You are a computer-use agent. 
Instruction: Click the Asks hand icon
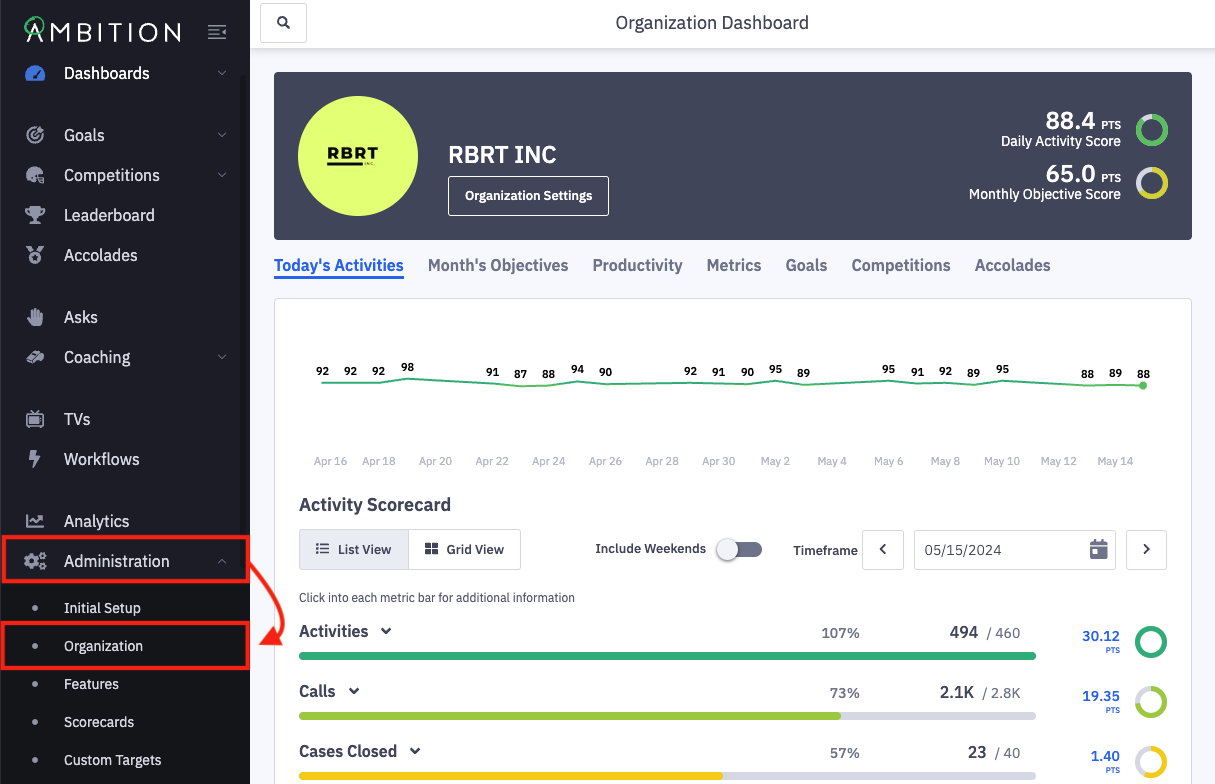[x=35, y=317]
